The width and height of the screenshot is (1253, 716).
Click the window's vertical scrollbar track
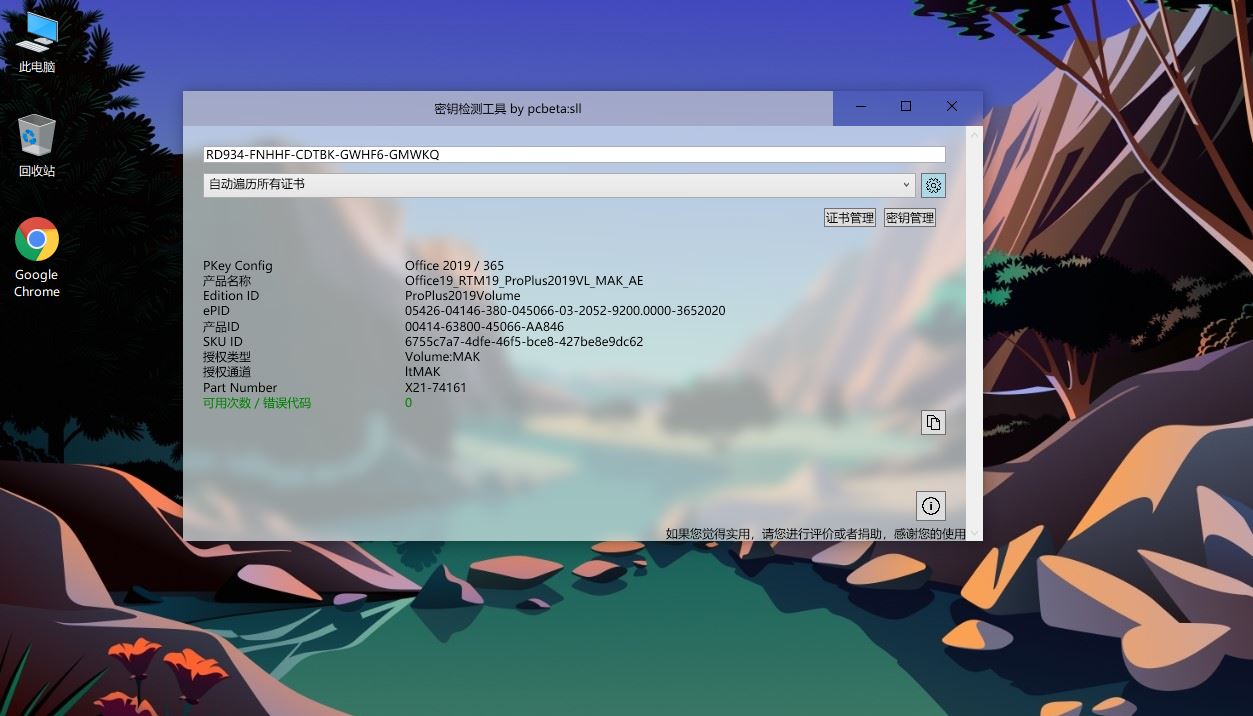(x=974, y=333)
